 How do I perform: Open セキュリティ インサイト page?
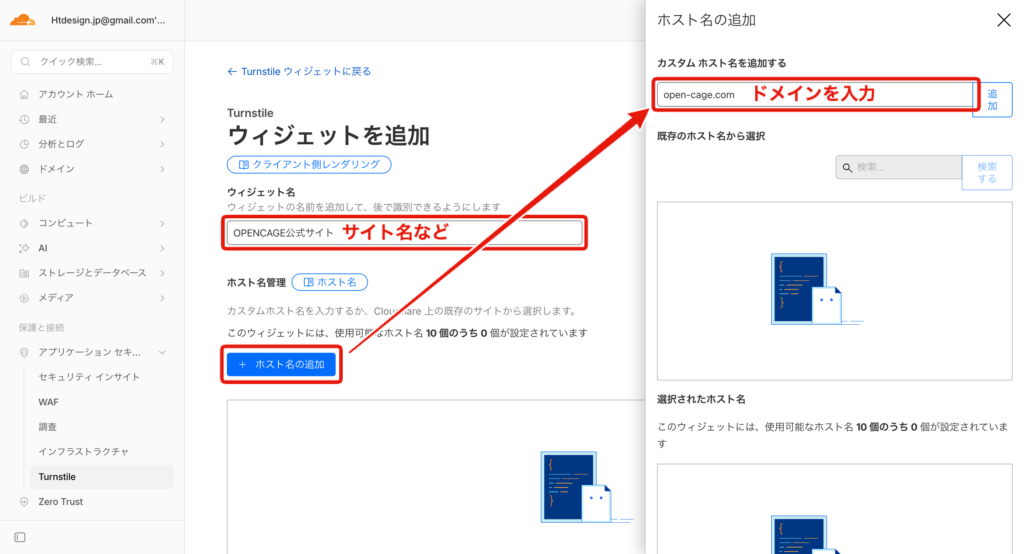[x=89, y=377]
